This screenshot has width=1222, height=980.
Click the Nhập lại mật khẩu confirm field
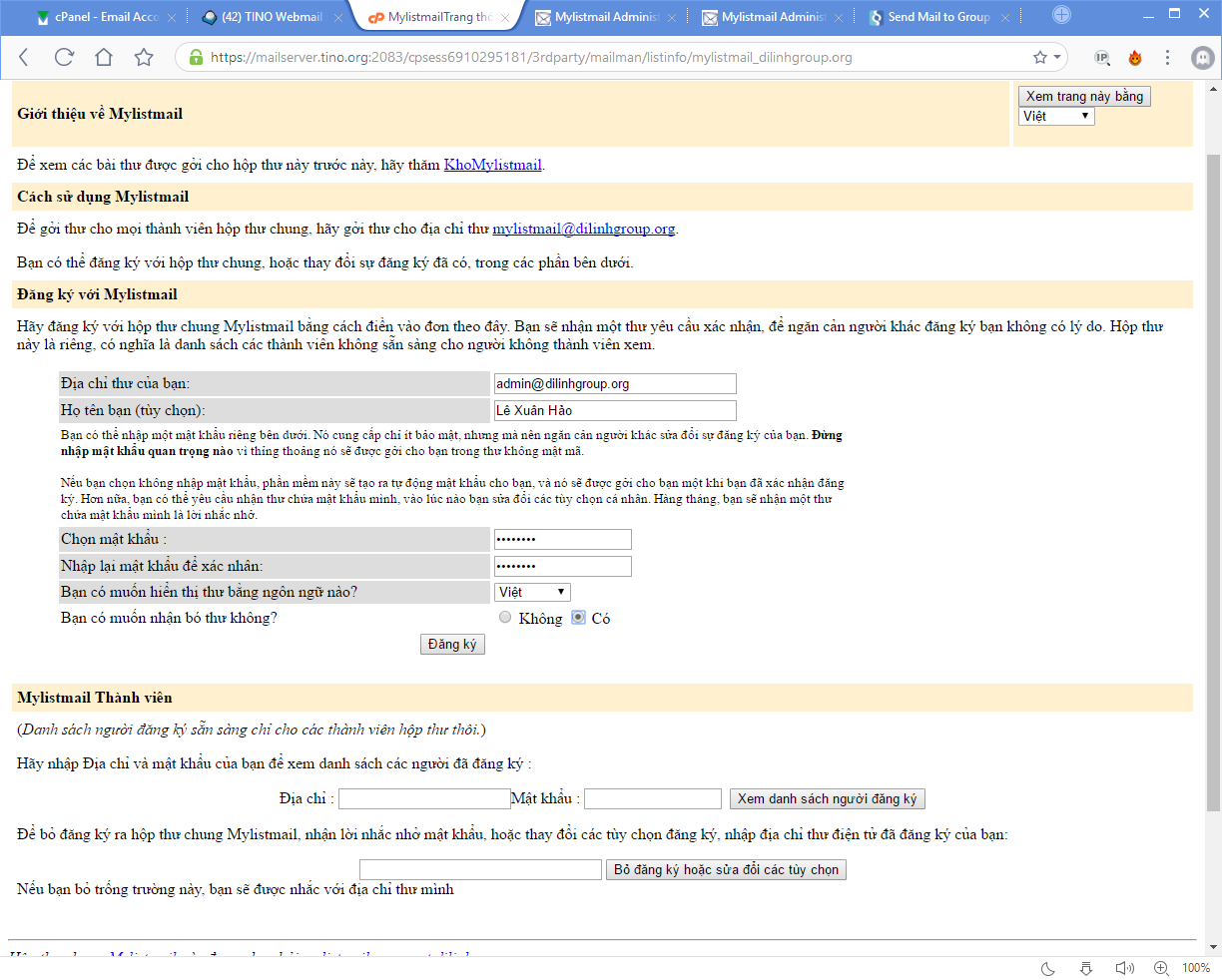pyautogui.click(x=563, y=566)
